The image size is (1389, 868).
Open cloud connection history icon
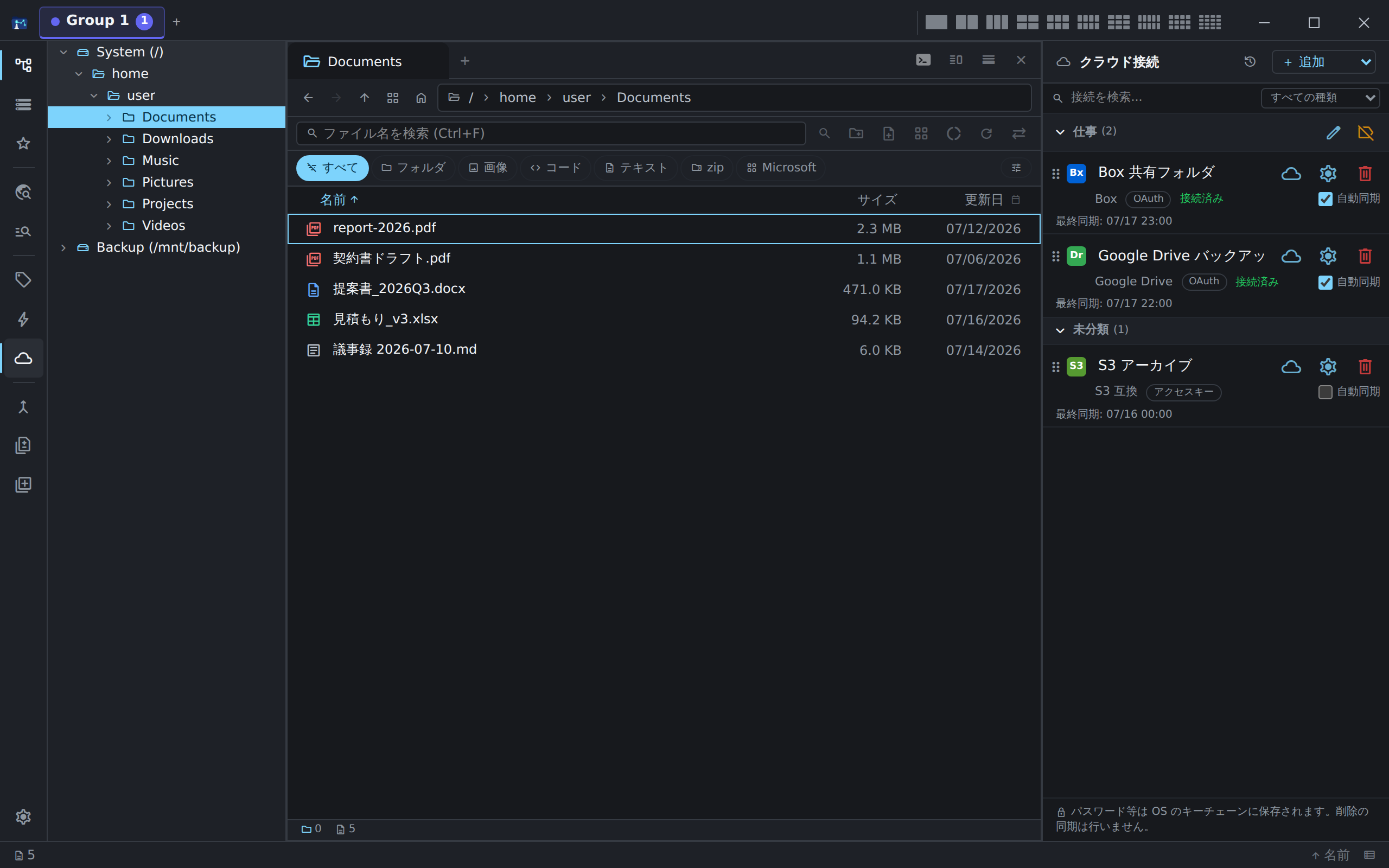pos(1250,62)
